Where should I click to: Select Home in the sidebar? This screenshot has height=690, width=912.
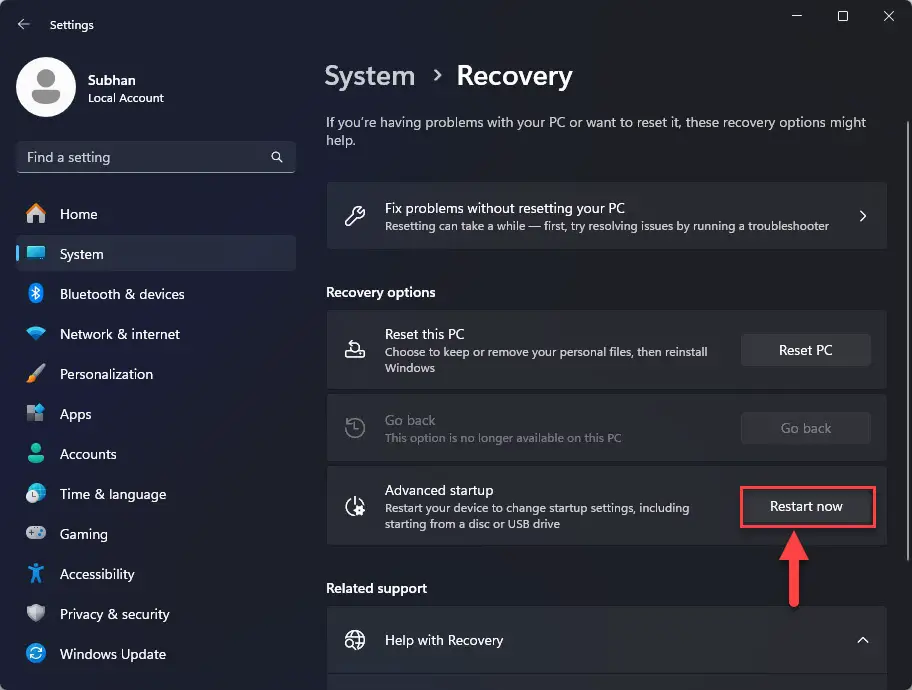tap(80, 214)
